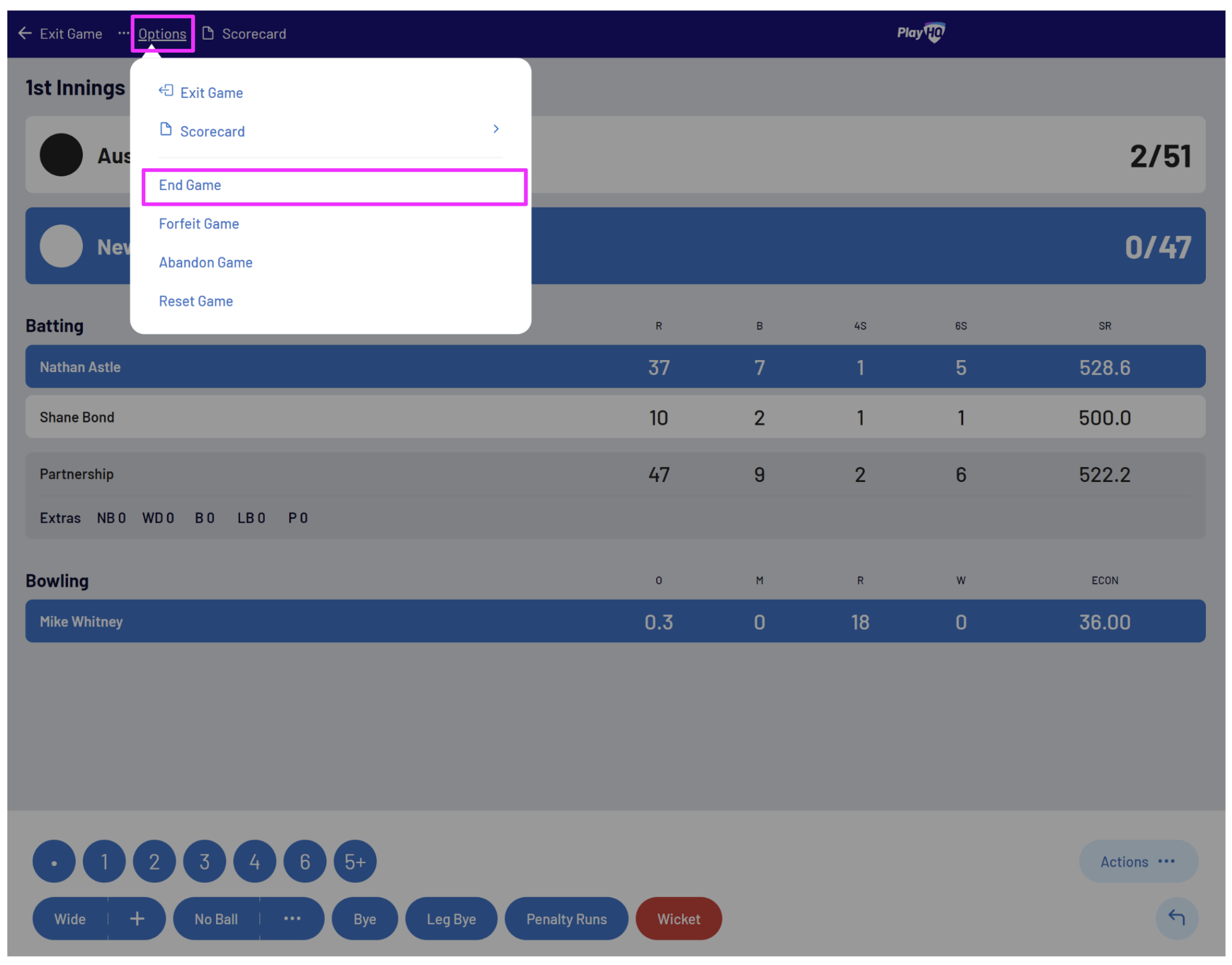Click the three dots beside No Ball
Viewport: 1232px width, 965px height.
click(292, 918)
